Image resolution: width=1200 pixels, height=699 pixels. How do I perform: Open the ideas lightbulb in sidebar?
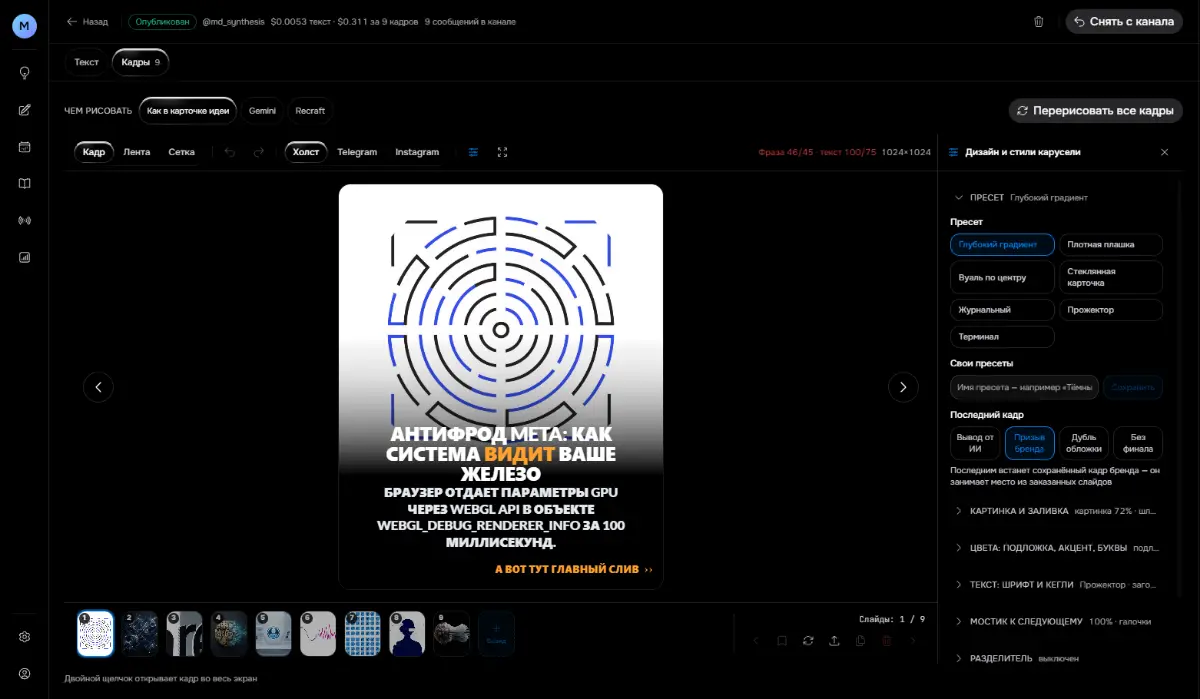pos(24,73)
